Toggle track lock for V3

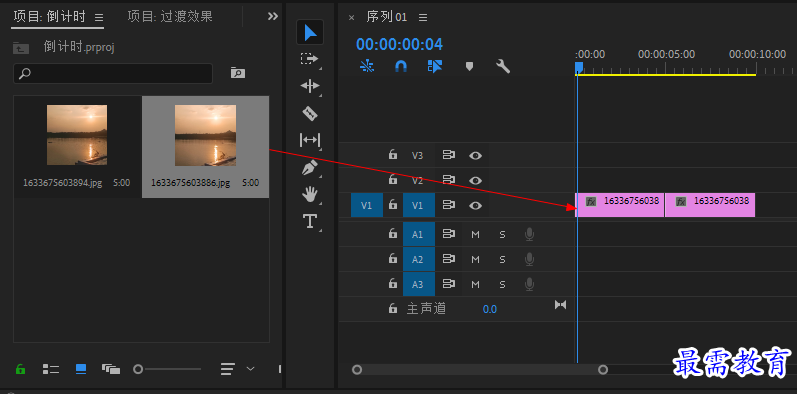392,155
